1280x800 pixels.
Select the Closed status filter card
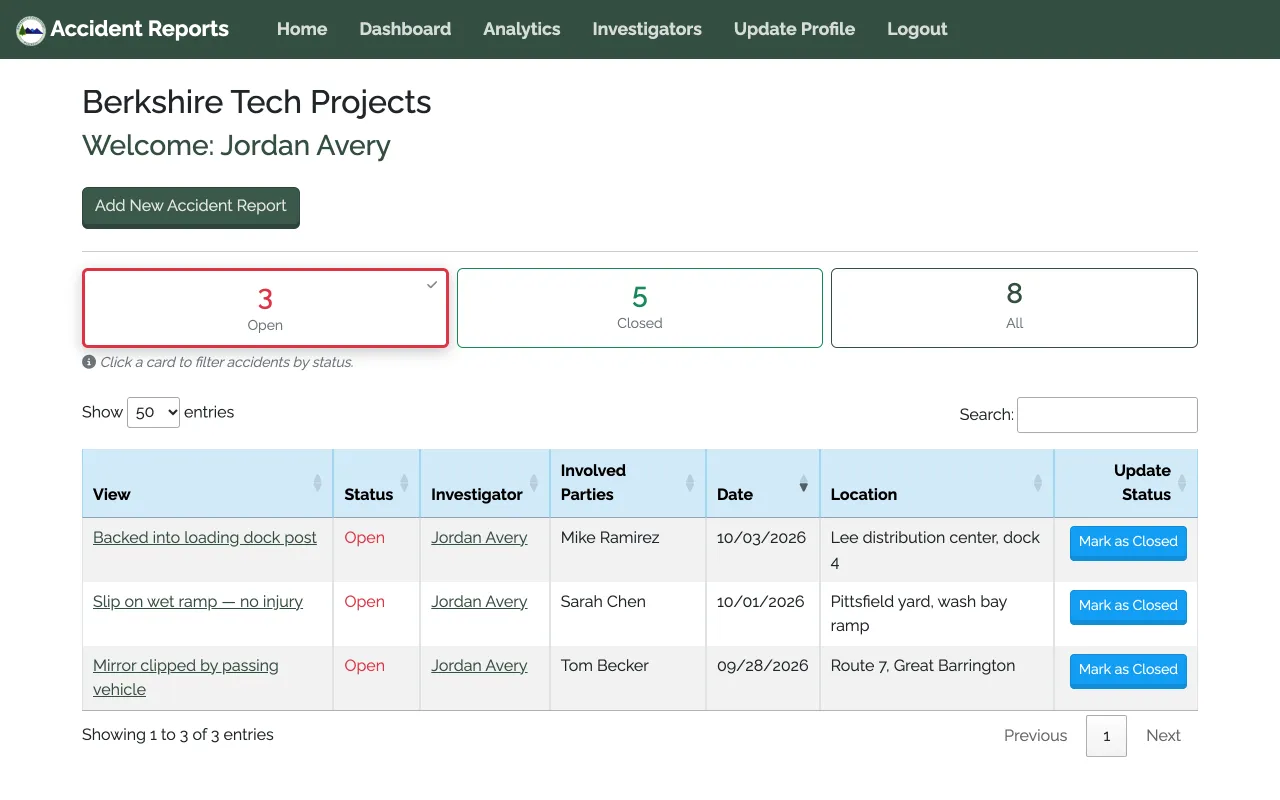[640, 308]
